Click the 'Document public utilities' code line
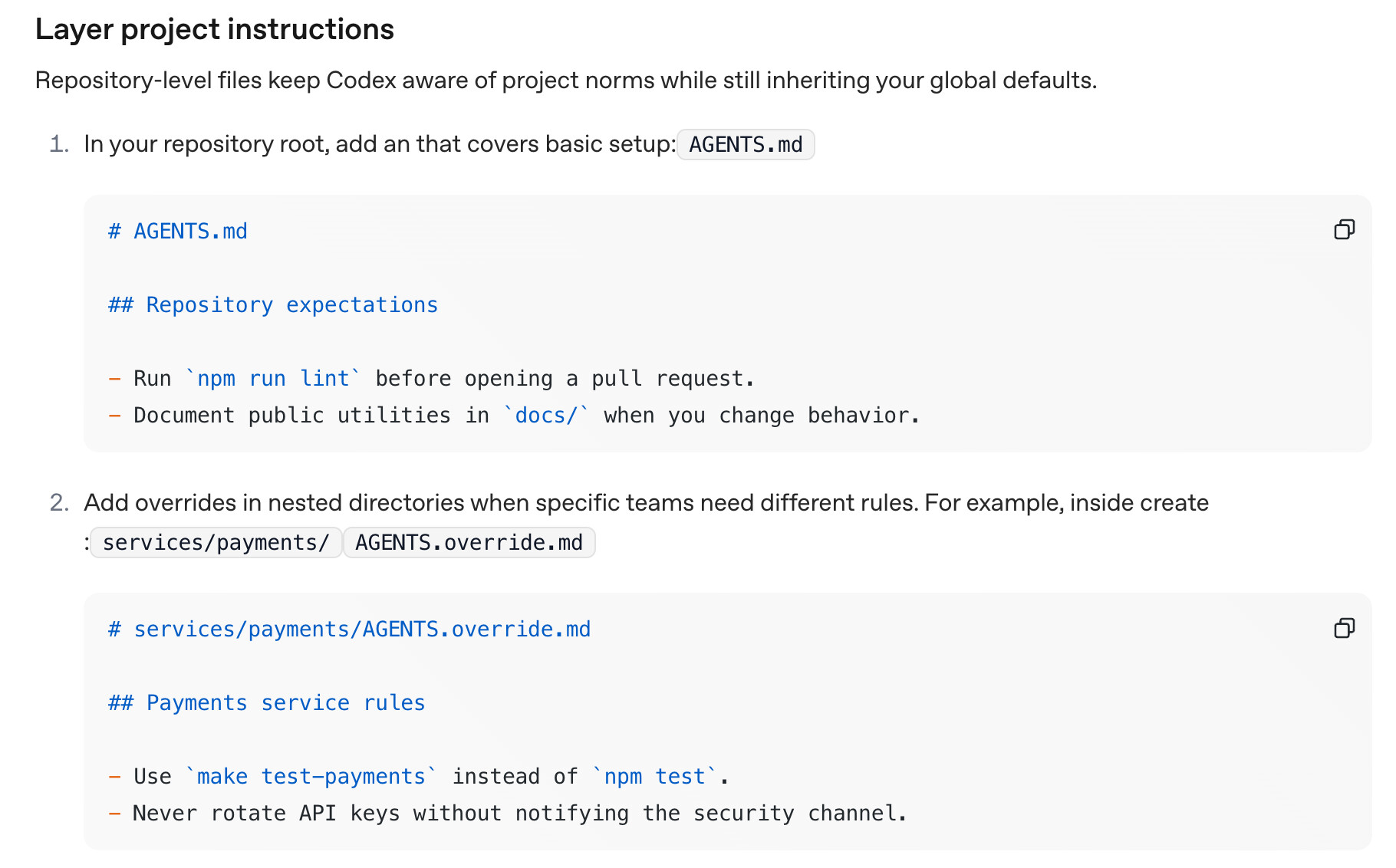 point(514,415)
